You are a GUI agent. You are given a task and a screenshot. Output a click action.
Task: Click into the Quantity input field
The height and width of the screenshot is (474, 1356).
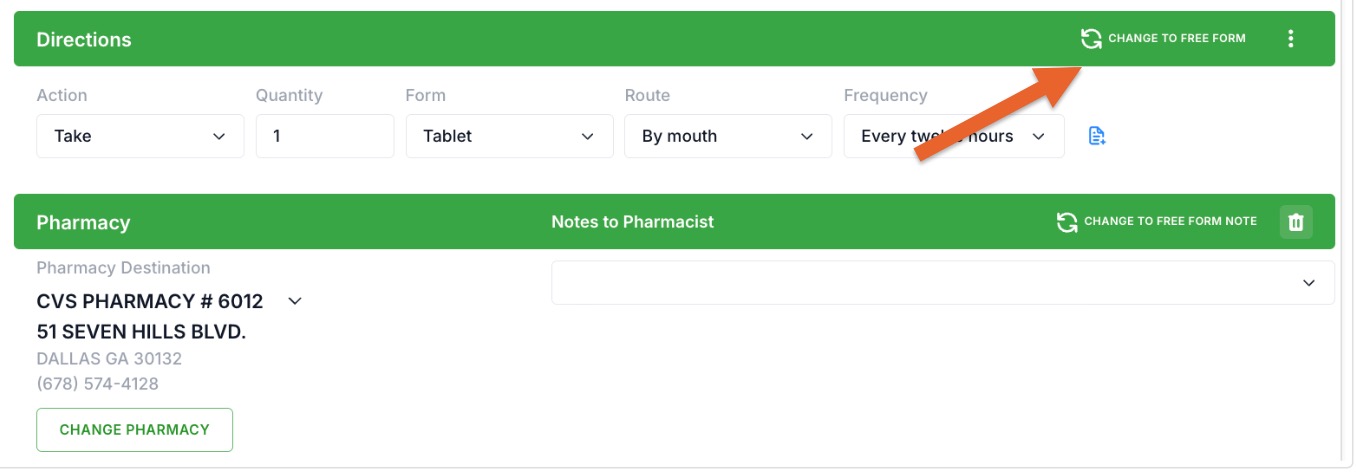325,136
